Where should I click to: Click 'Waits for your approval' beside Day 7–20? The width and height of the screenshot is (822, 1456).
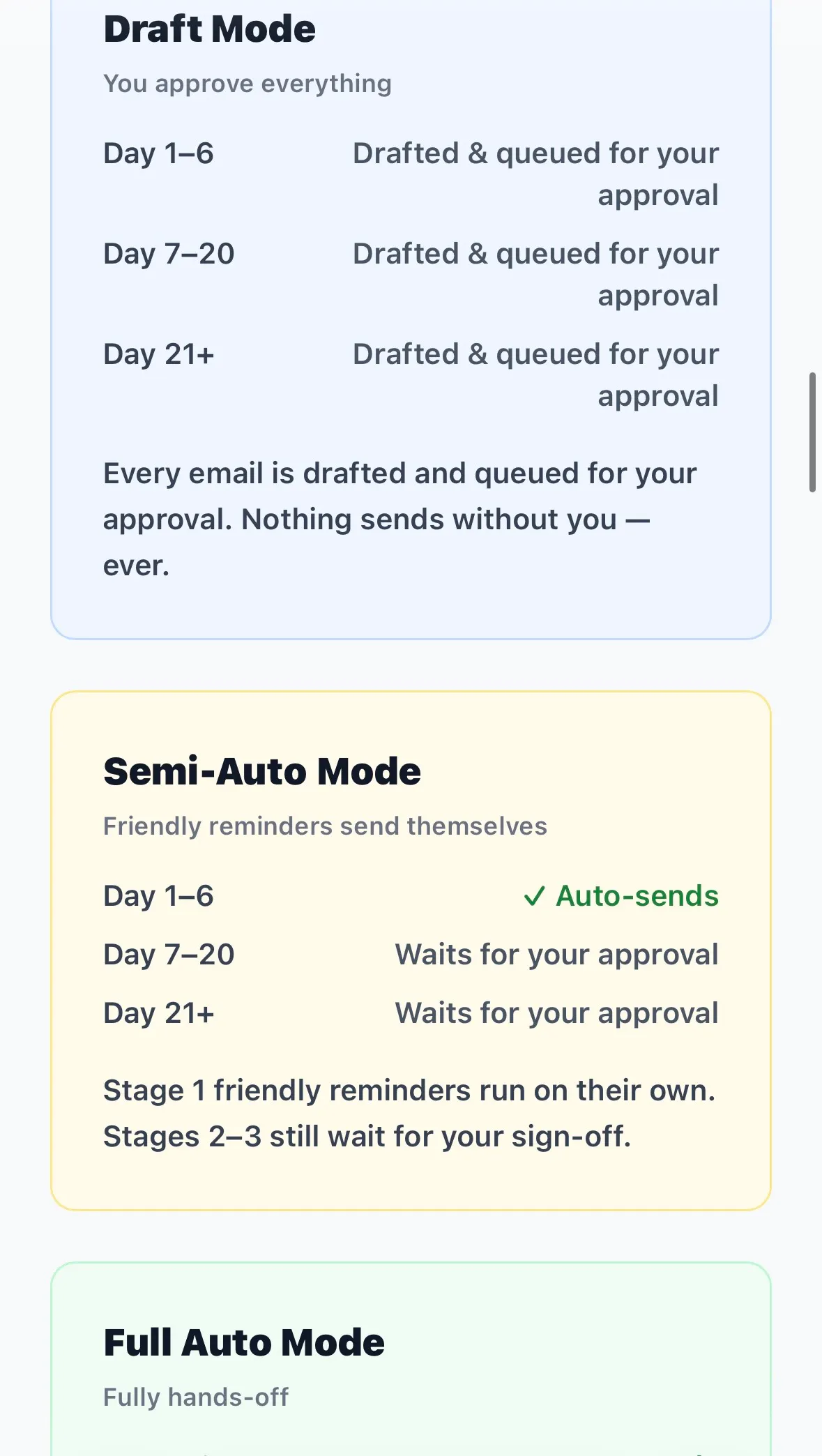coord(557,955)
